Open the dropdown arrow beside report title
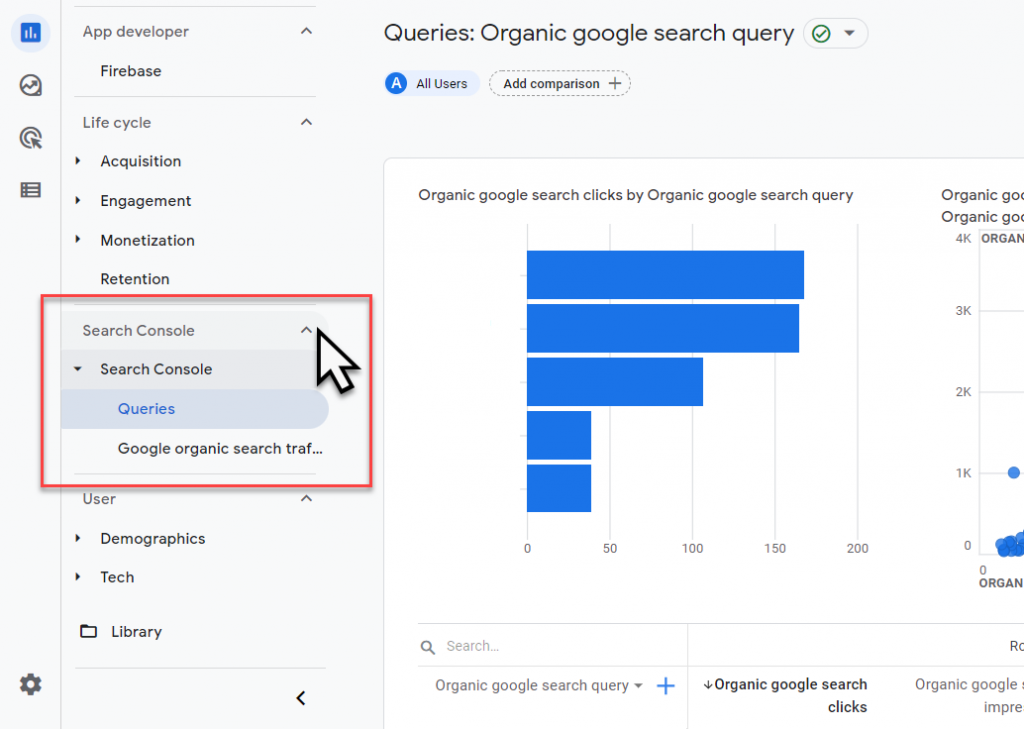Screen dimensions: 1024x729 tap(849, 34)
